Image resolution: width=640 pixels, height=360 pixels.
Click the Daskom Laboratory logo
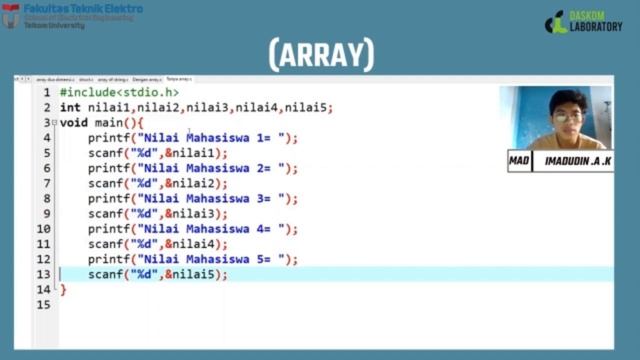coord(584,22)
